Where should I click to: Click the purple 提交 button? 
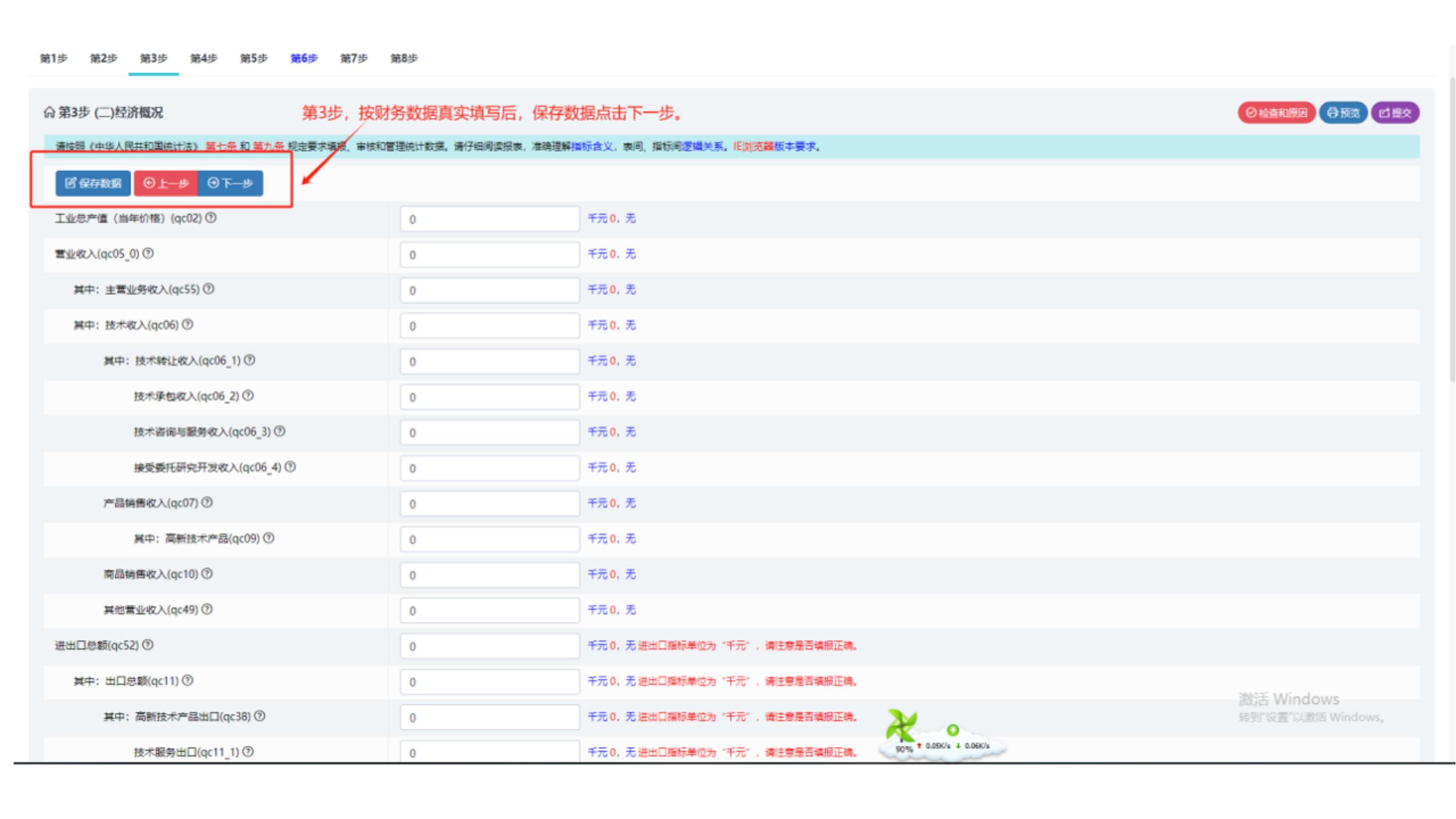(x=1395, y=112)
